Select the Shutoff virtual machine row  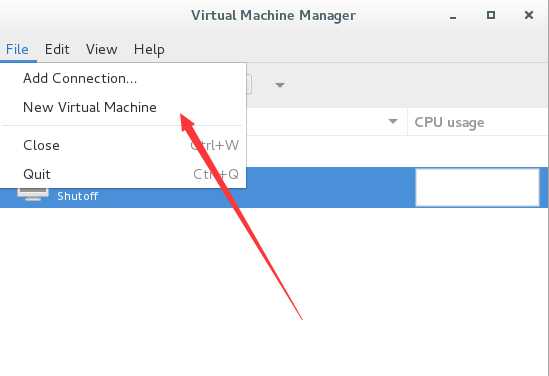click(x=274, y=188)
